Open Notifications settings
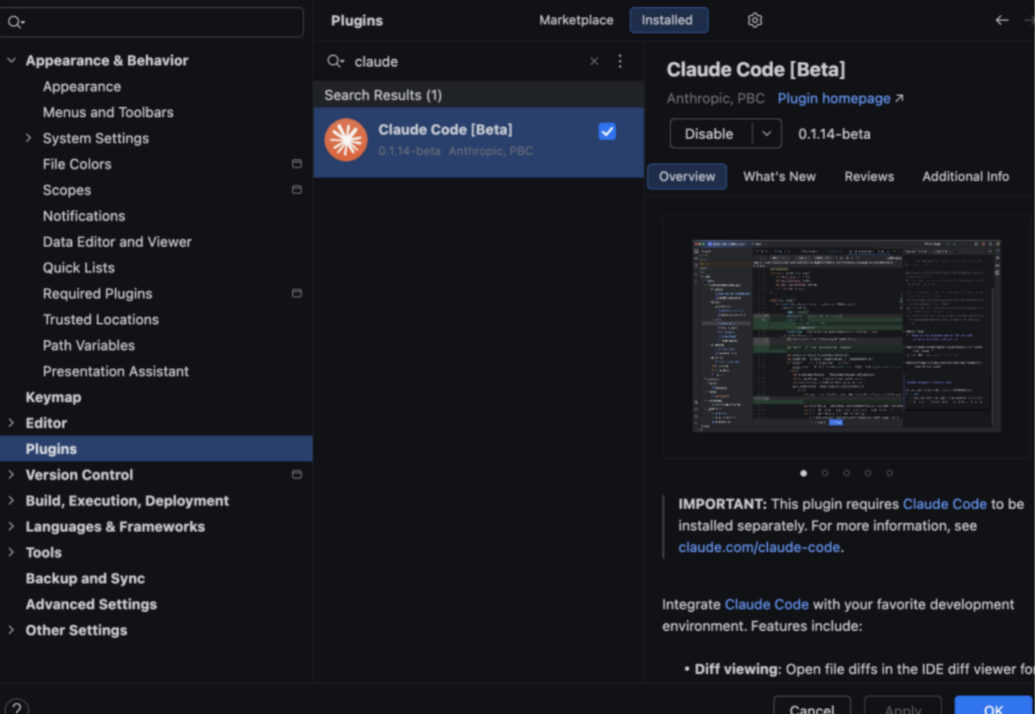This screenshot has width=1035, height=714. tap(84, 216)
